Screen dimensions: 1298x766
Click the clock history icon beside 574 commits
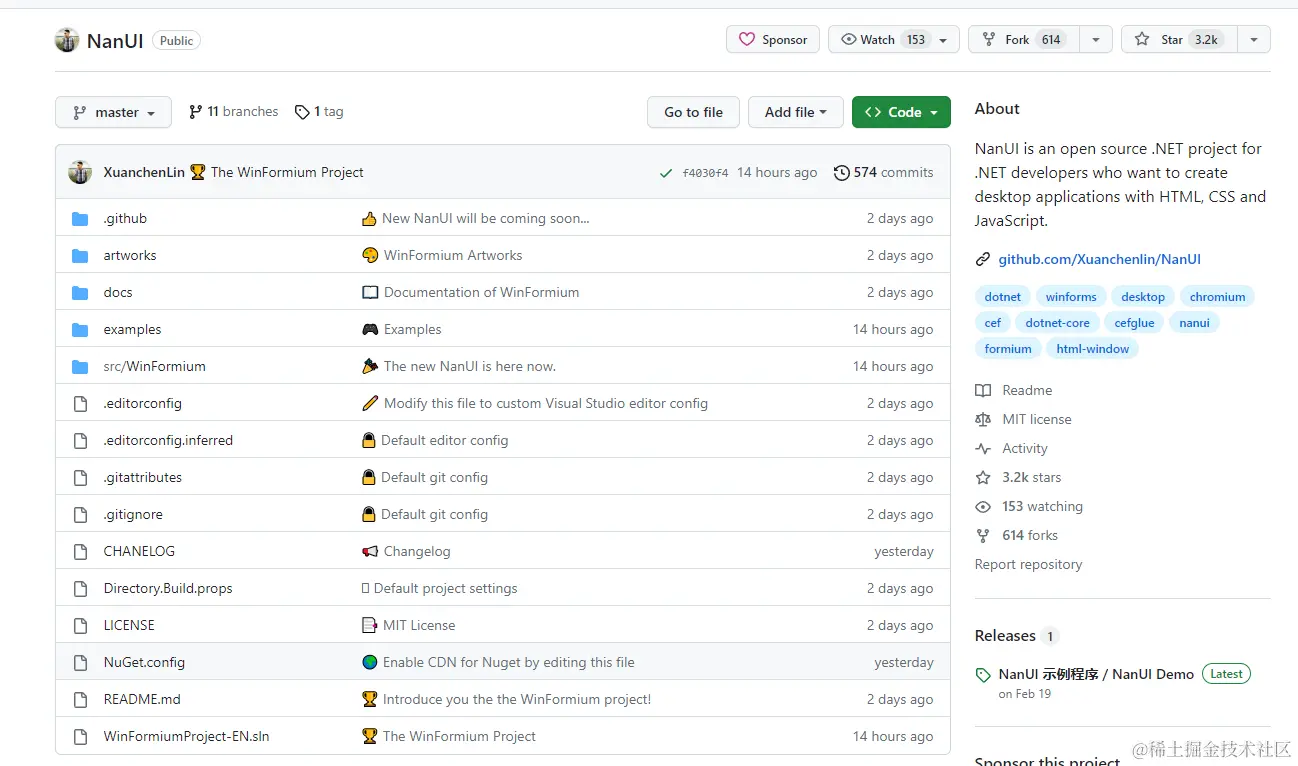pos(842,172)
